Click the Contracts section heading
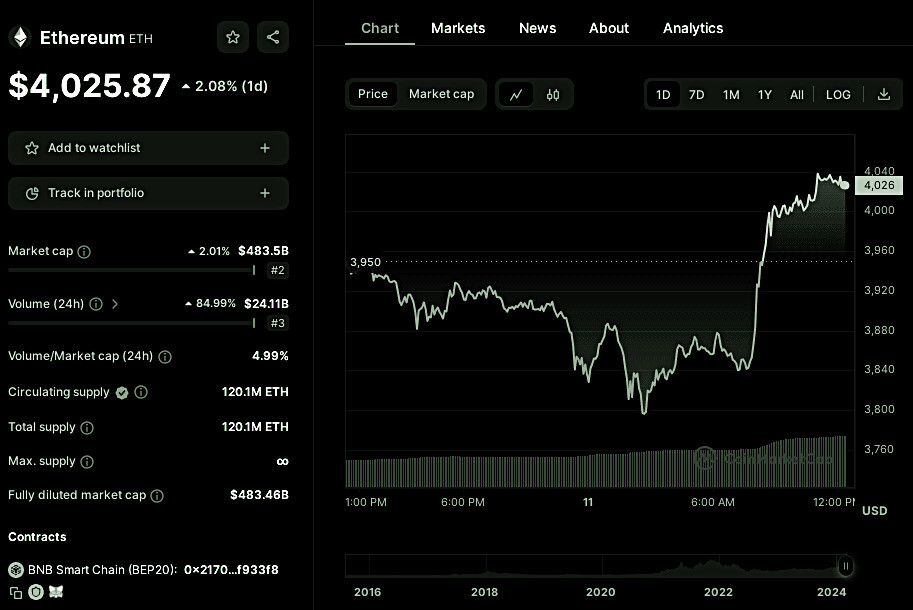Screen dimensions: 913x610 point(37,537)
